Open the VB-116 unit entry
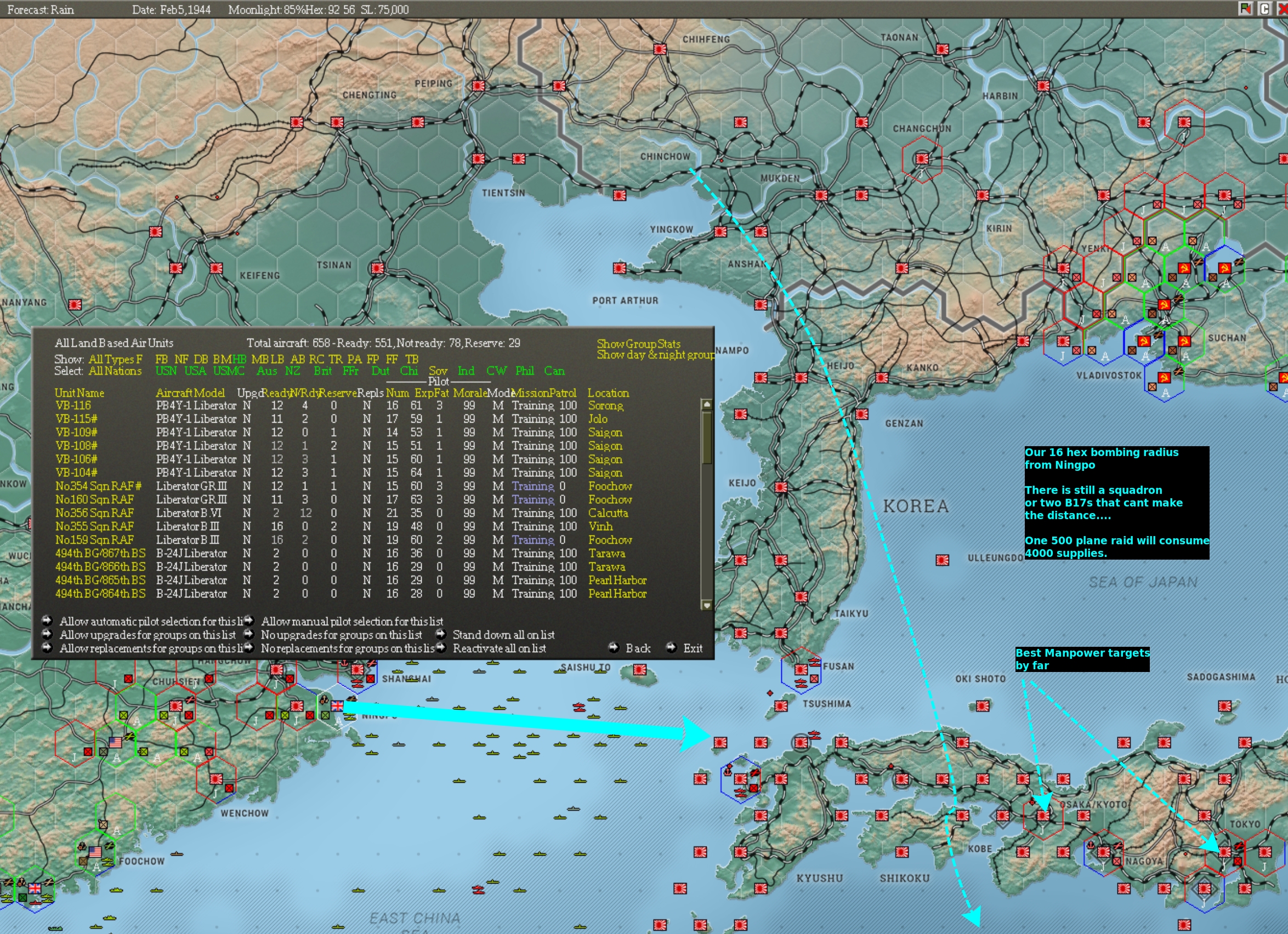 click(73, 406)
